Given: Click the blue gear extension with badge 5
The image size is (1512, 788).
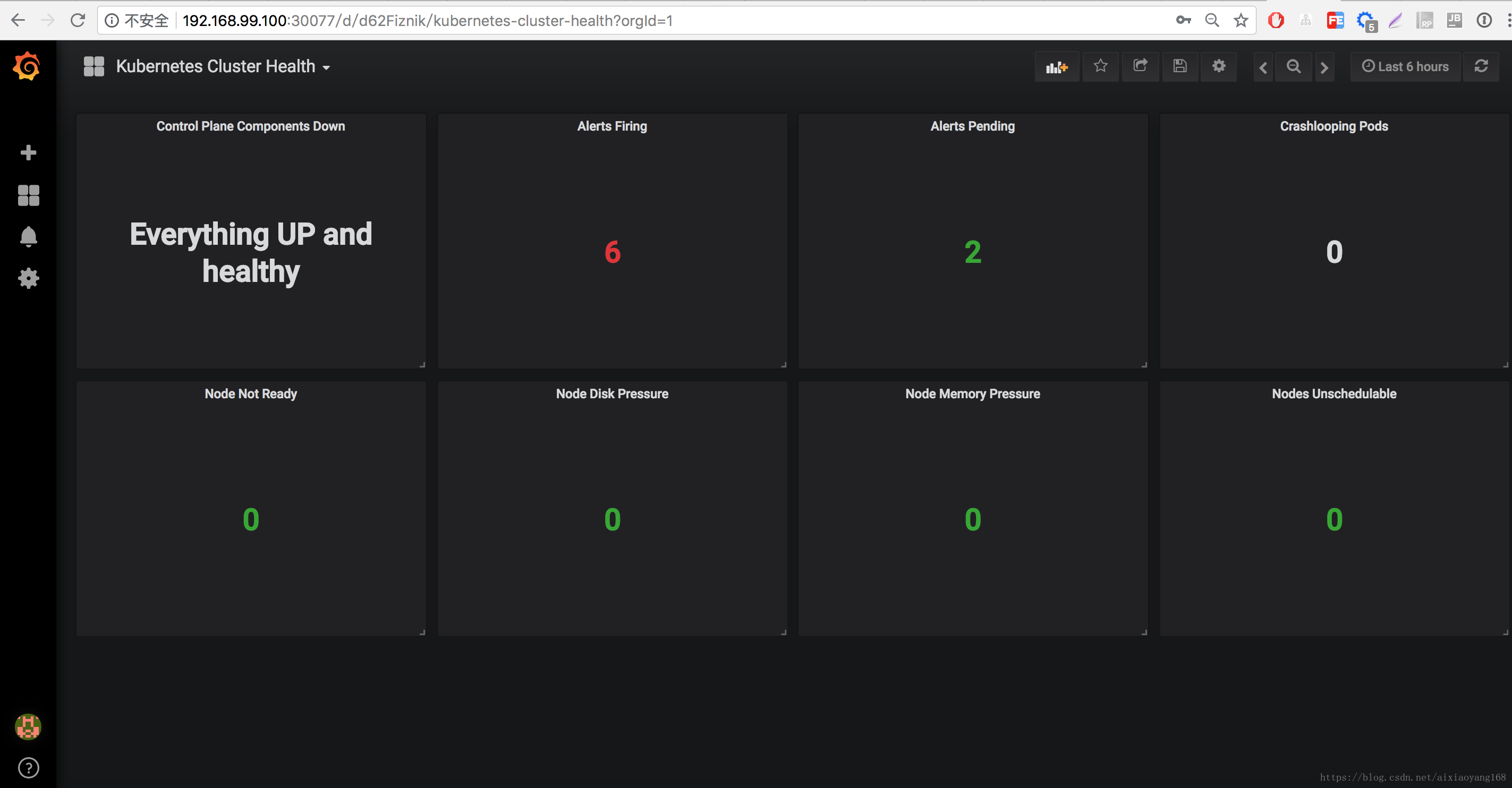Looking at the screenshot, I should point(1366,22).
